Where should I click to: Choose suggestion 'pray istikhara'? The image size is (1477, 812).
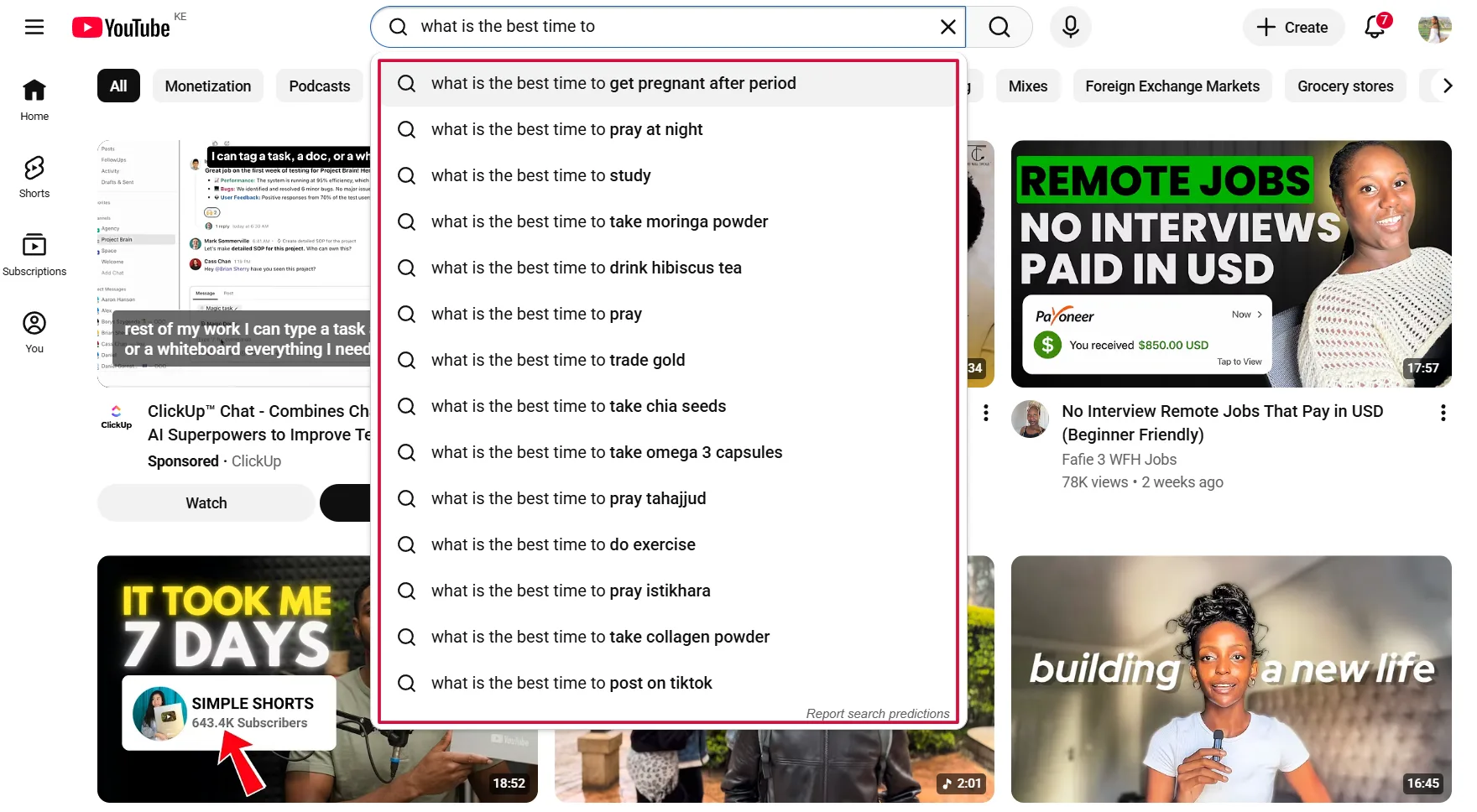(668, 591)
